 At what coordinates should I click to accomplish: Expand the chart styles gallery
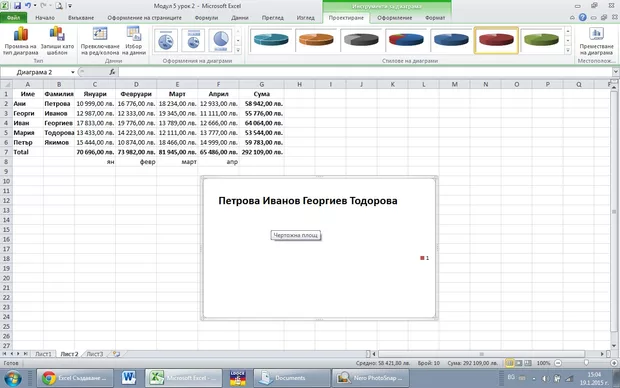[x=568, y=50]
